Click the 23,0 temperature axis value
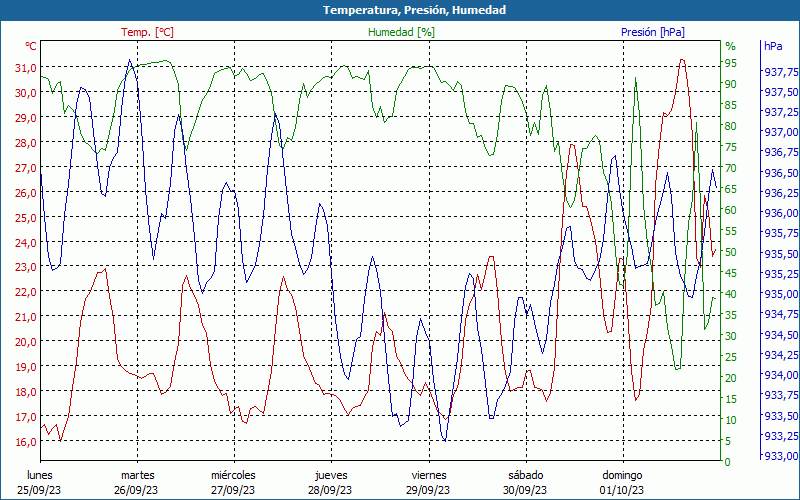This screenshot has width=800, height=500. coord(27,267)
